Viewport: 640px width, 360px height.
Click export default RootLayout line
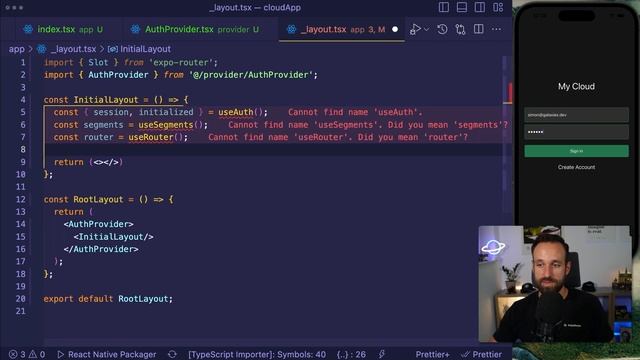[x=108, y=299]
